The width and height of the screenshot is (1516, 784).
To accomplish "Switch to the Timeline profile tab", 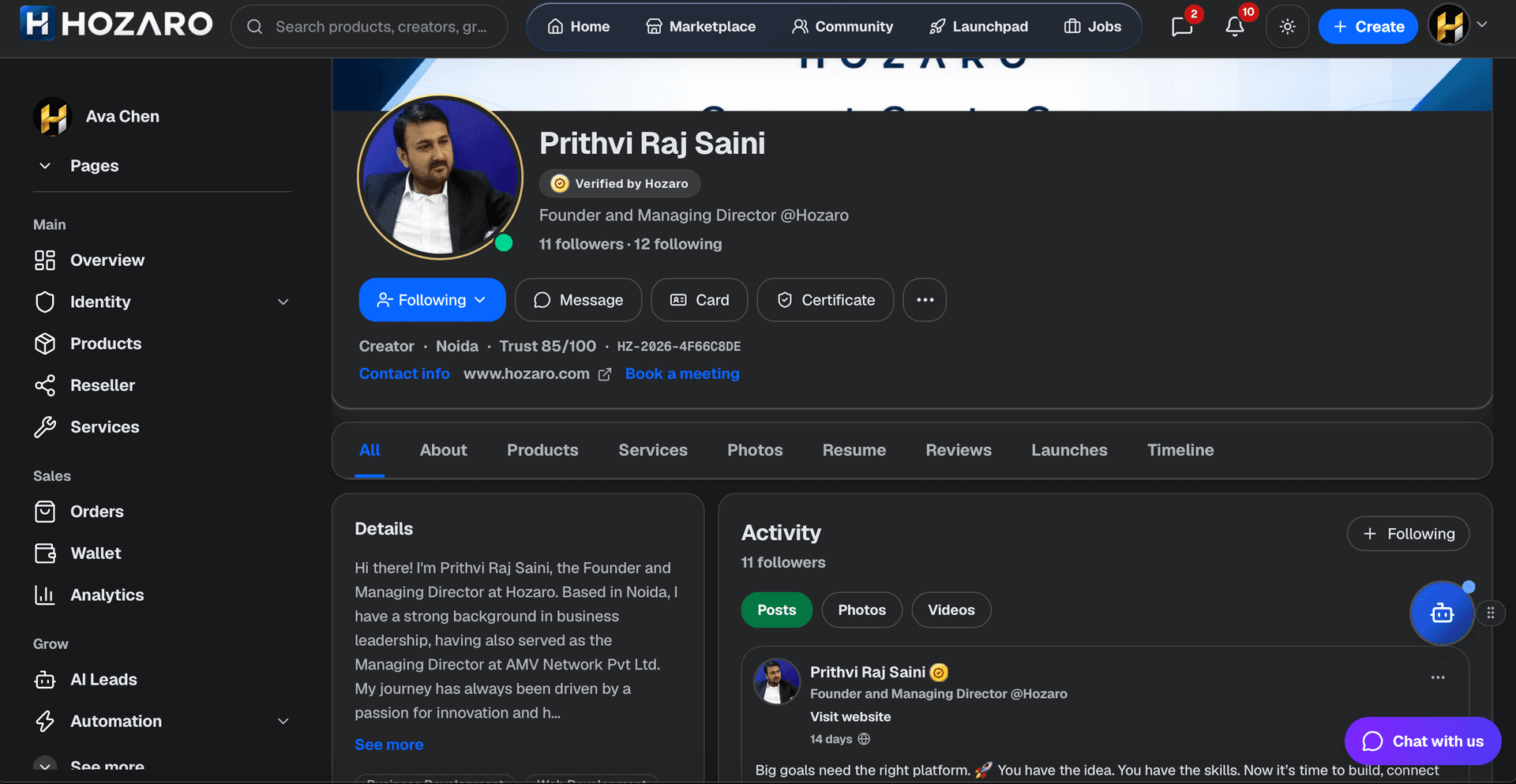I will [x=1180, y=450].
